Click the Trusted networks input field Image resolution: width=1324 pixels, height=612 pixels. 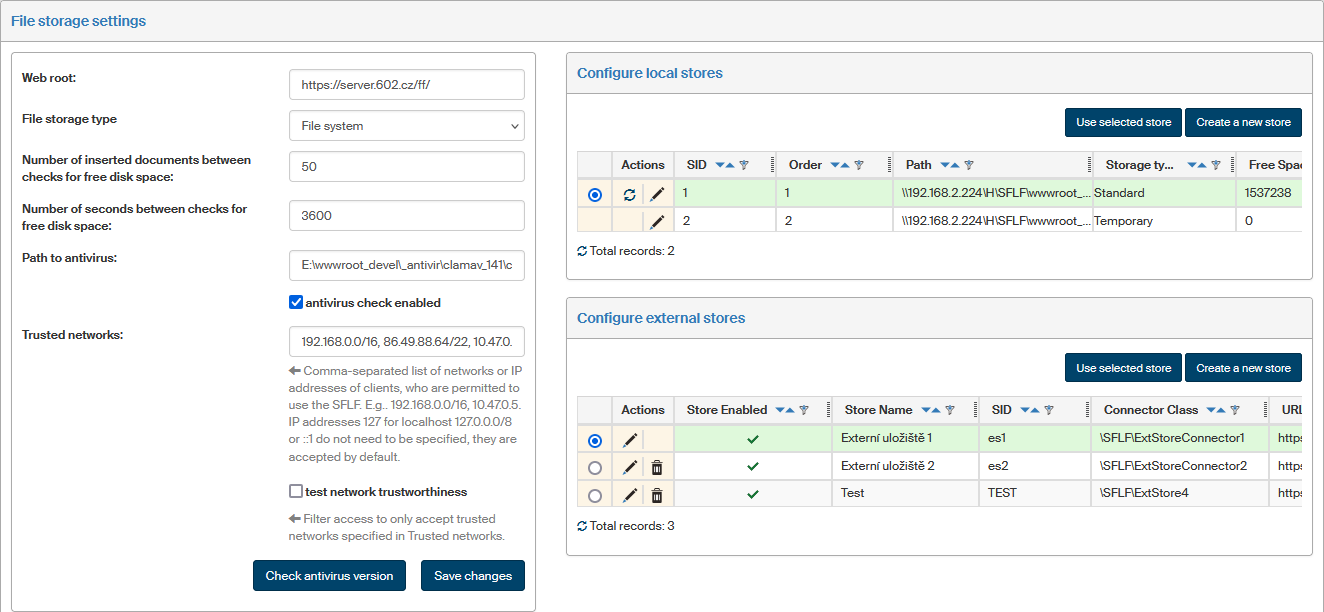tap(406, 342)
